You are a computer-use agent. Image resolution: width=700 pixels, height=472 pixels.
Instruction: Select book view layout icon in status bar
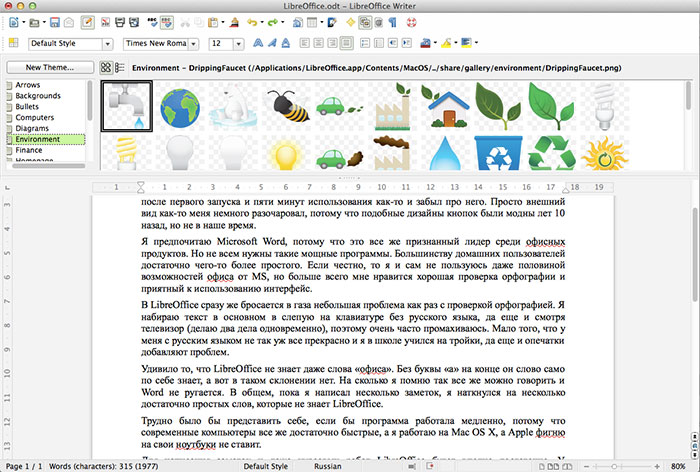(567, 466)
